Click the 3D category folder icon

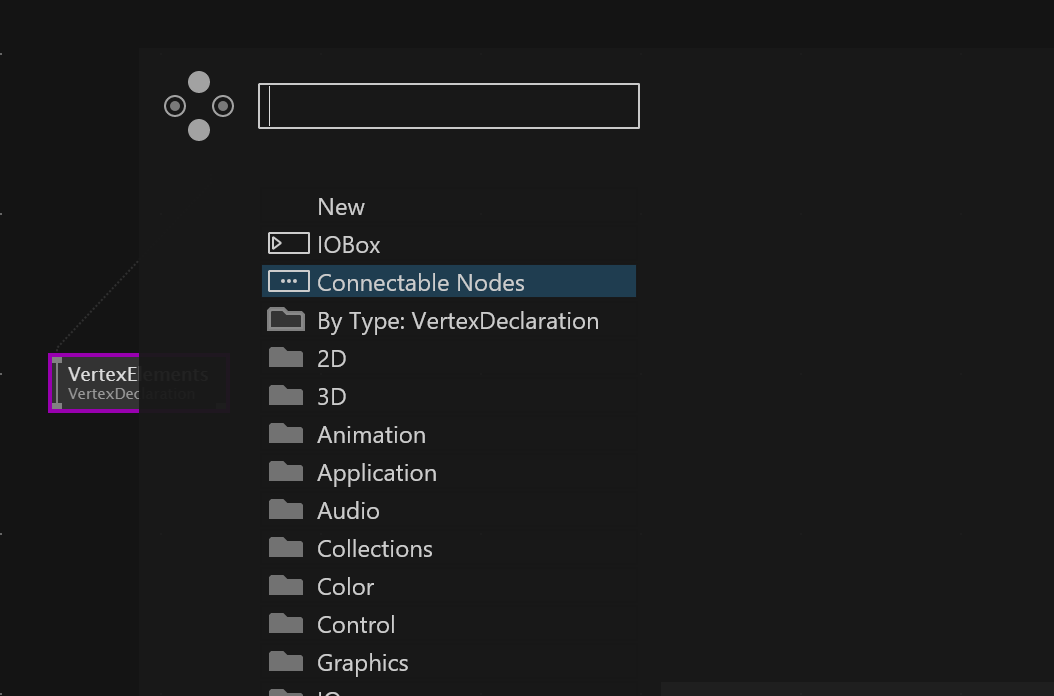point(286,395)
